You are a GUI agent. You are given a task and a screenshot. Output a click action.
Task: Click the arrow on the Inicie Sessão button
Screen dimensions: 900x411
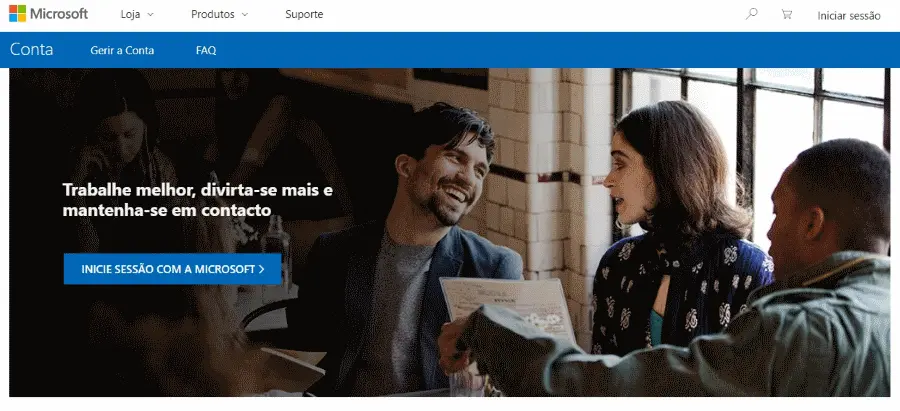[x=262, y=269]
